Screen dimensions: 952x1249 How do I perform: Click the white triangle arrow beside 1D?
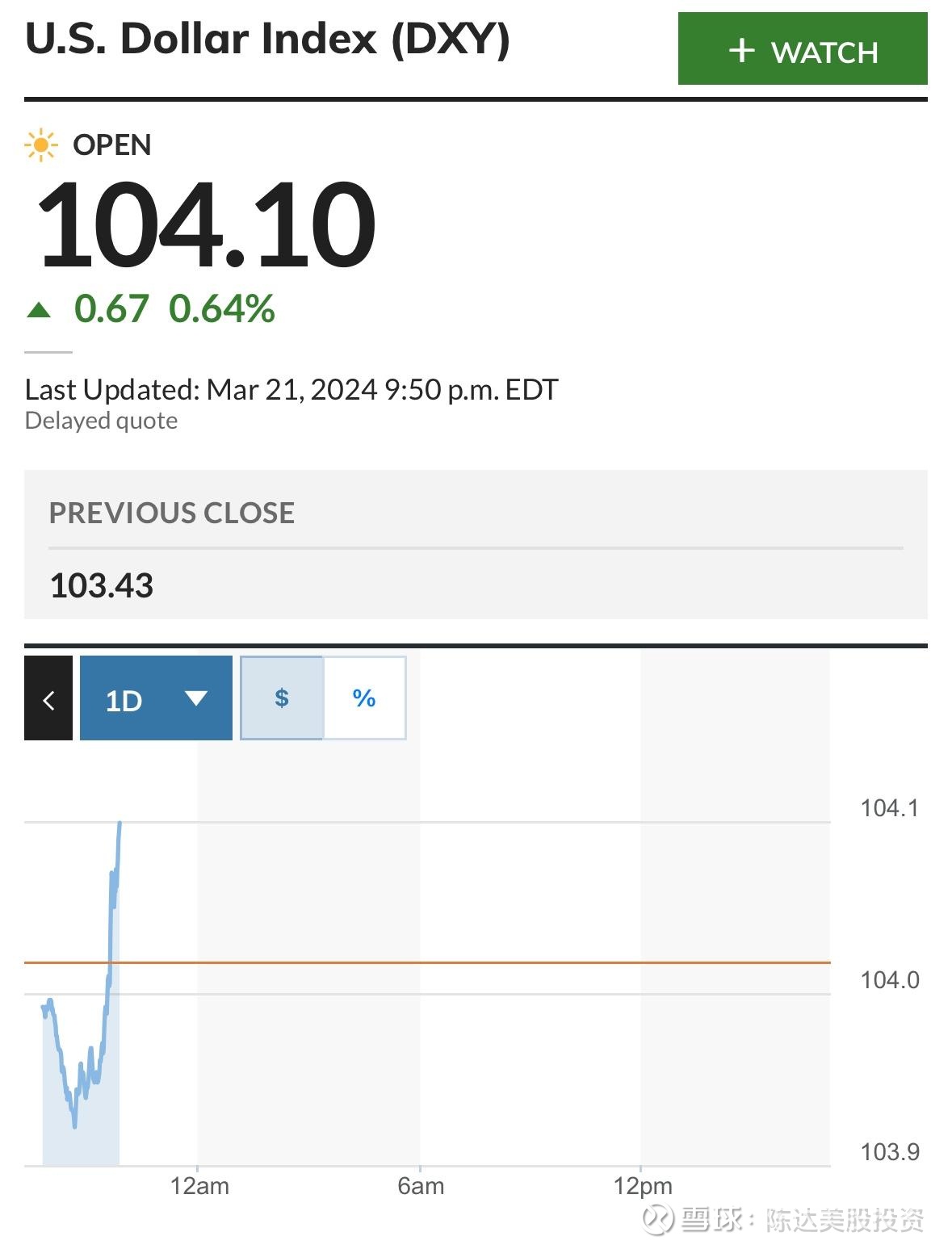196,698
